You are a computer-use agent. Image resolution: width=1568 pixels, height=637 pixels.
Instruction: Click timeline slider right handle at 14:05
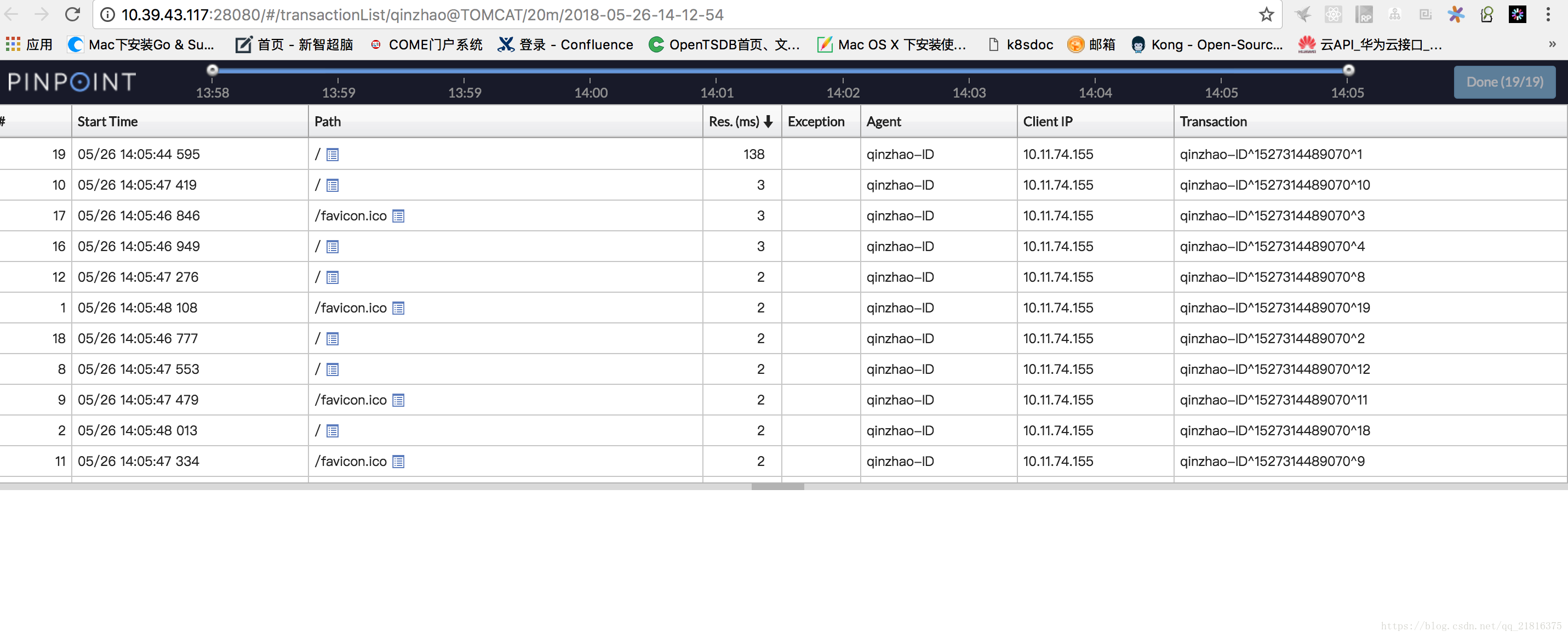coord(1349,70)
